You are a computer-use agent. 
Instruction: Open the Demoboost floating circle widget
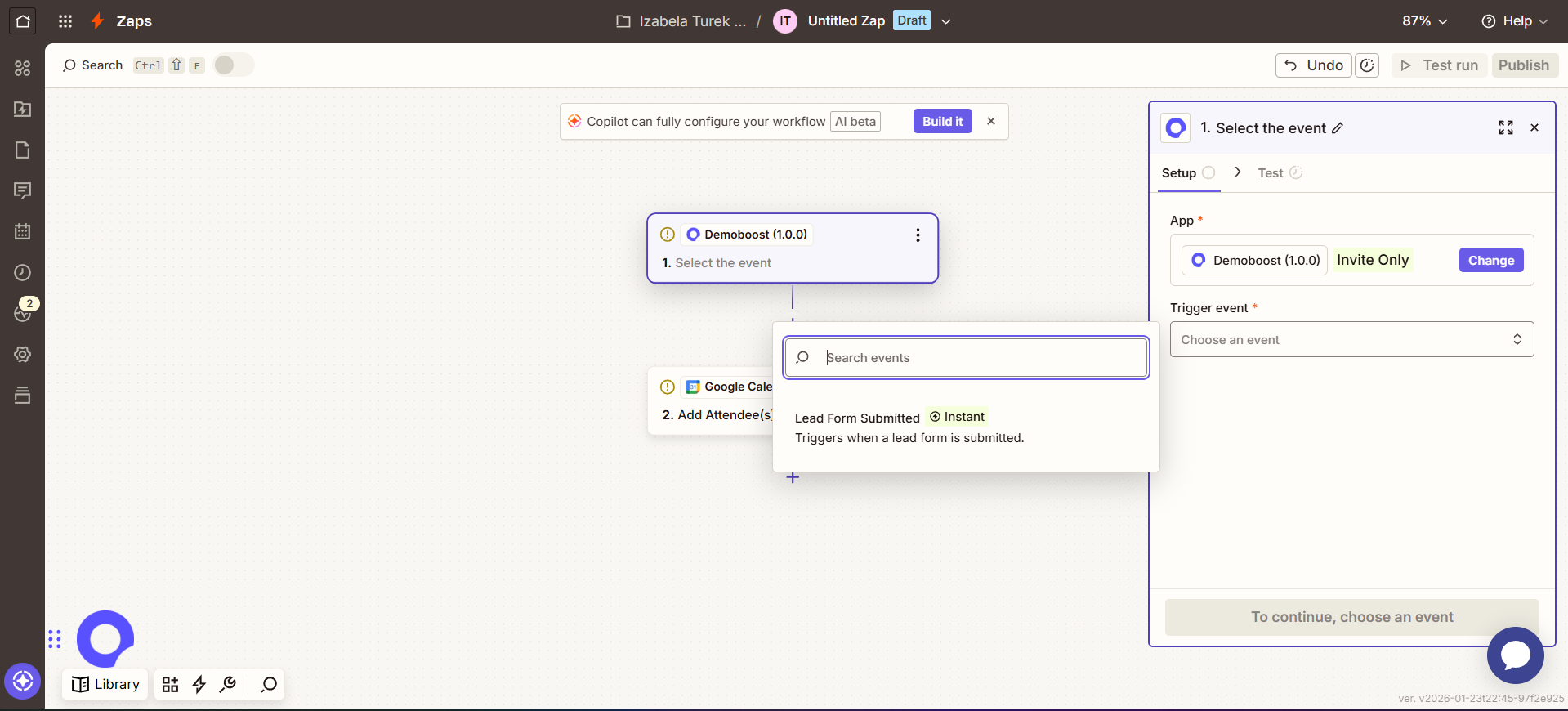click(x=105, y=638)
